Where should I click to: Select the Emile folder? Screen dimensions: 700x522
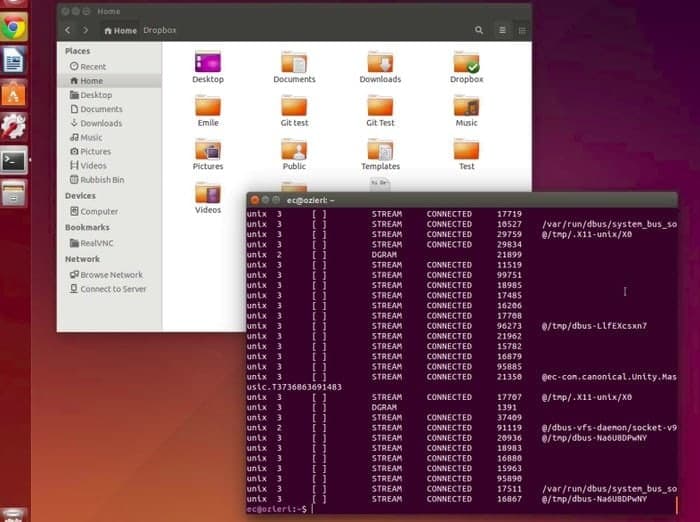(208, 111)
